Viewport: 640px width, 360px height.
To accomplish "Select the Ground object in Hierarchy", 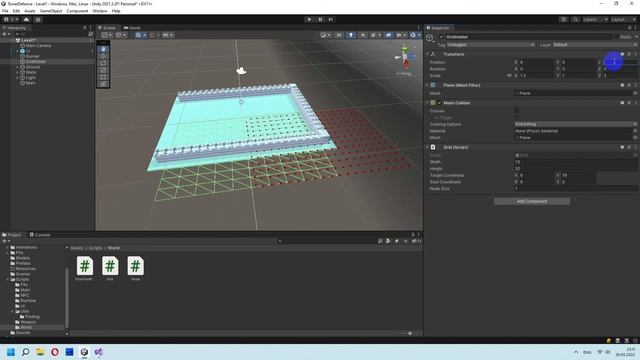I will pyautogui.click(x=33, y=67).
